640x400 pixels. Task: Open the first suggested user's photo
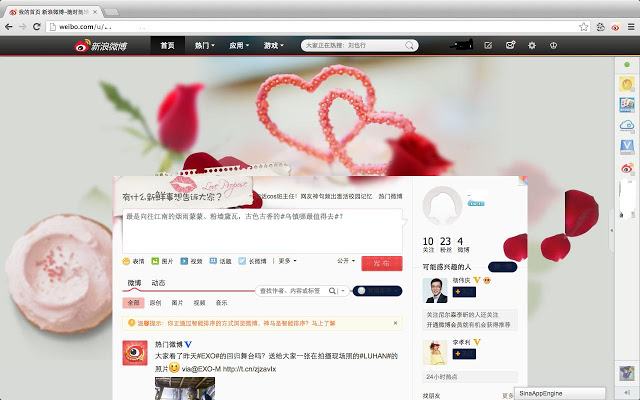[x=435, y=291]
